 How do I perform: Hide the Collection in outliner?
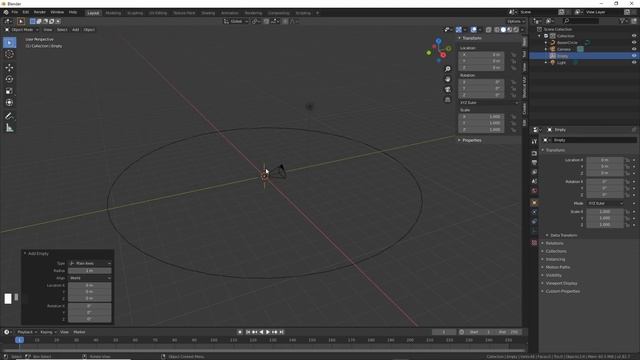pos(634,36)
